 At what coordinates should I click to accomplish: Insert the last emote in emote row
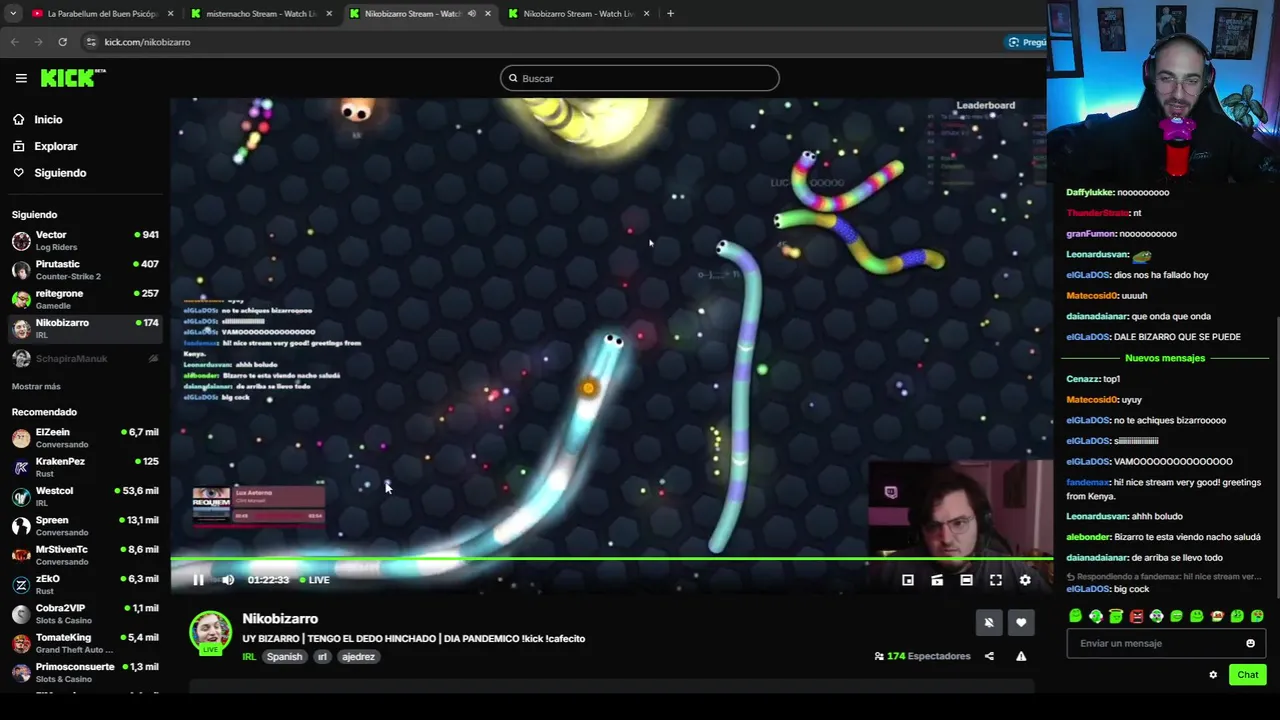coord(1257,616)
